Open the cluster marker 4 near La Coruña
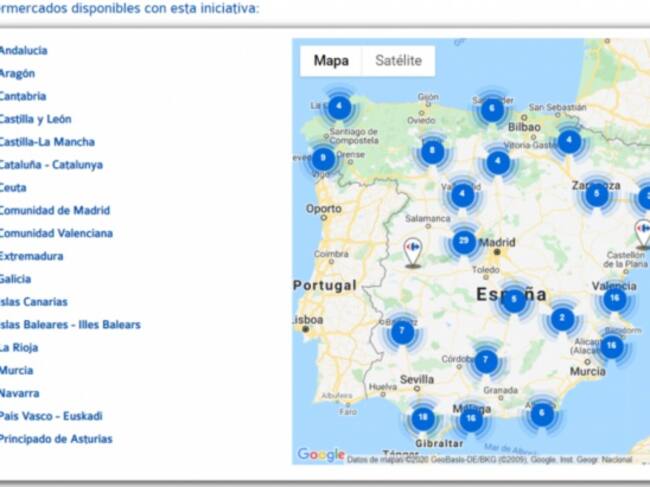The height and width of the screenshot is (487, 650). click(340, 107)
